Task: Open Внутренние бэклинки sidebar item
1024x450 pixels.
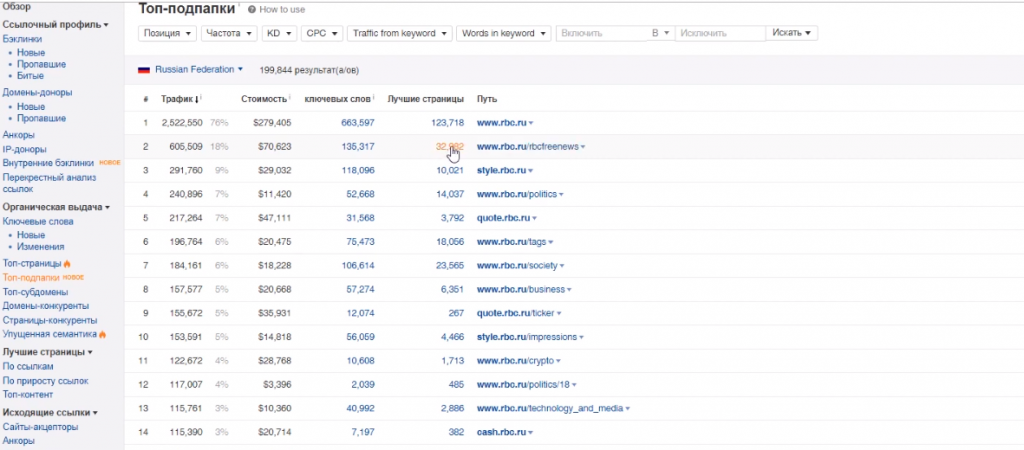Action: pos(48,163)
